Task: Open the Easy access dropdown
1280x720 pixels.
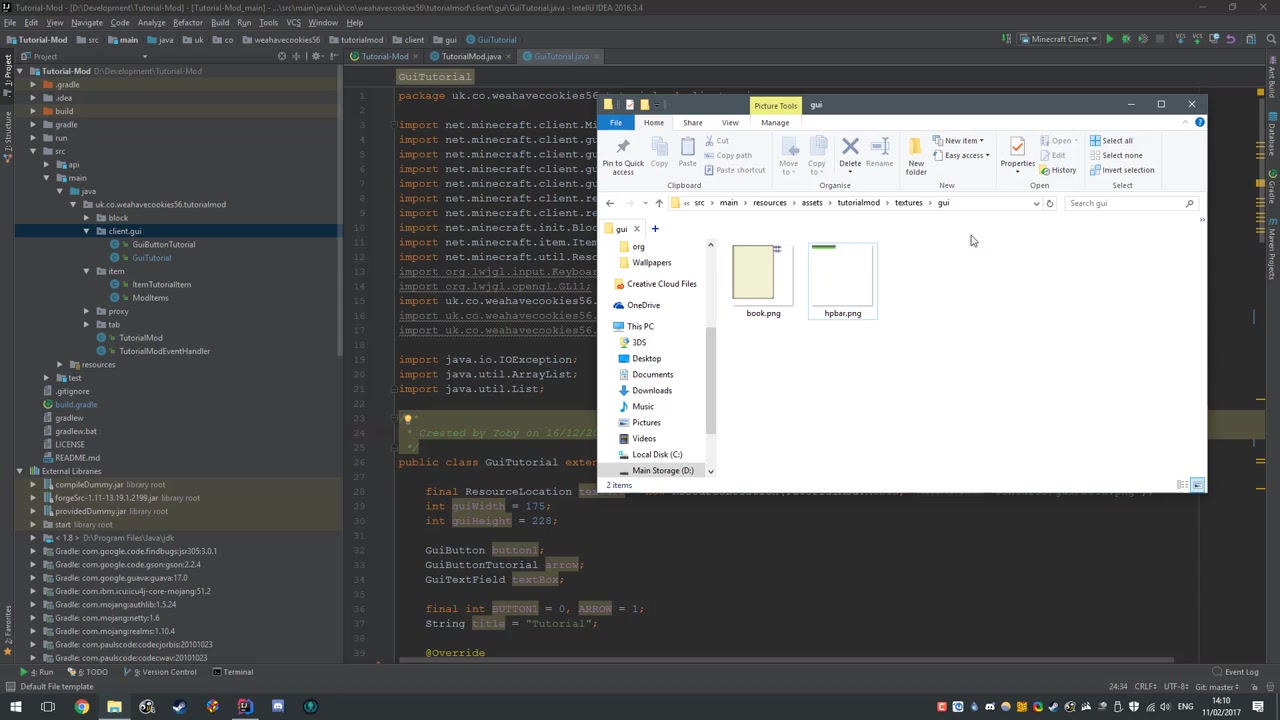Action: tap(961, 155)
